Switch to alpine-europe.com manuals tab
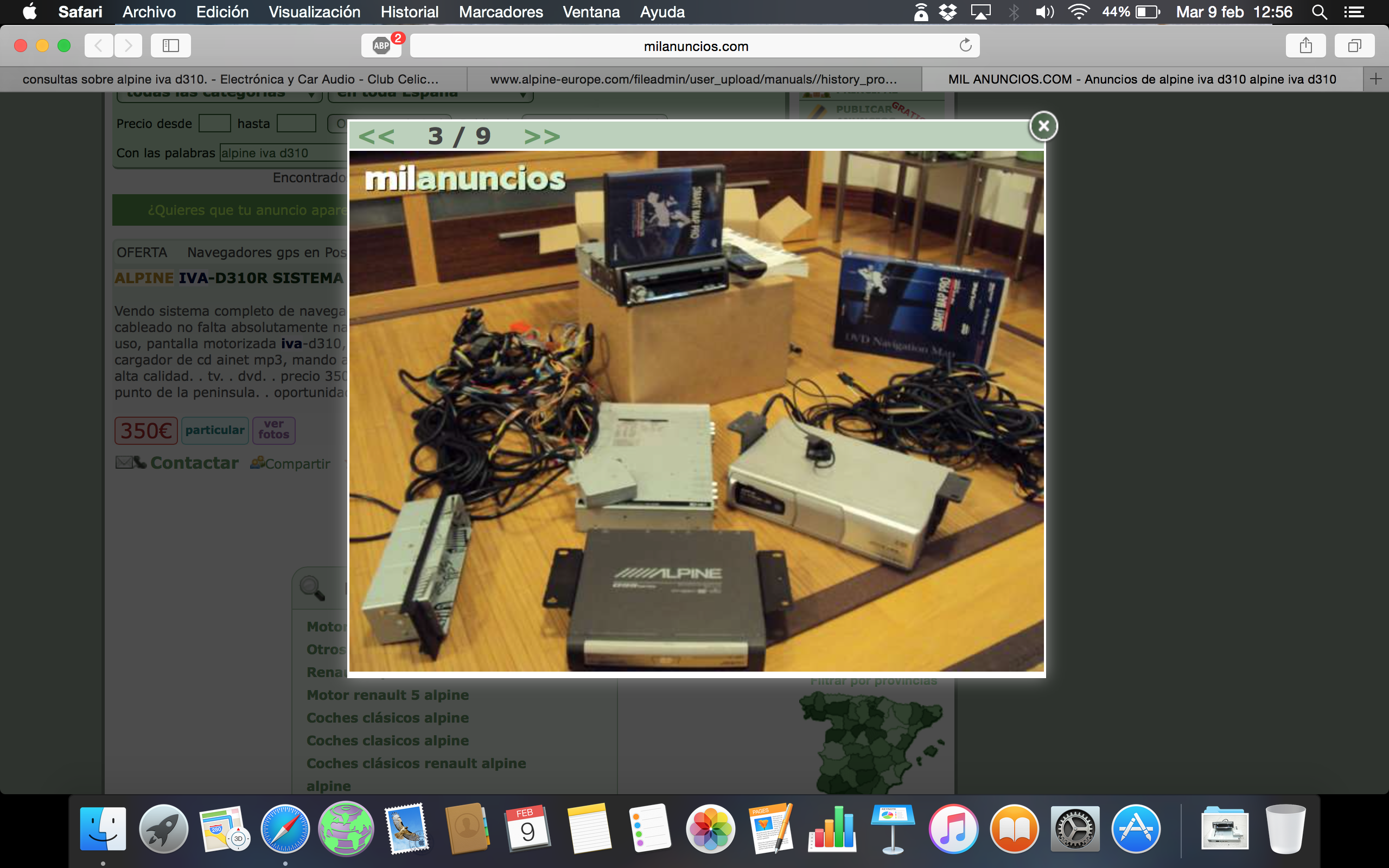Image resolution: width=1389 pixels, height=868 pixels. pyautogui.click(x=693, y=79)
